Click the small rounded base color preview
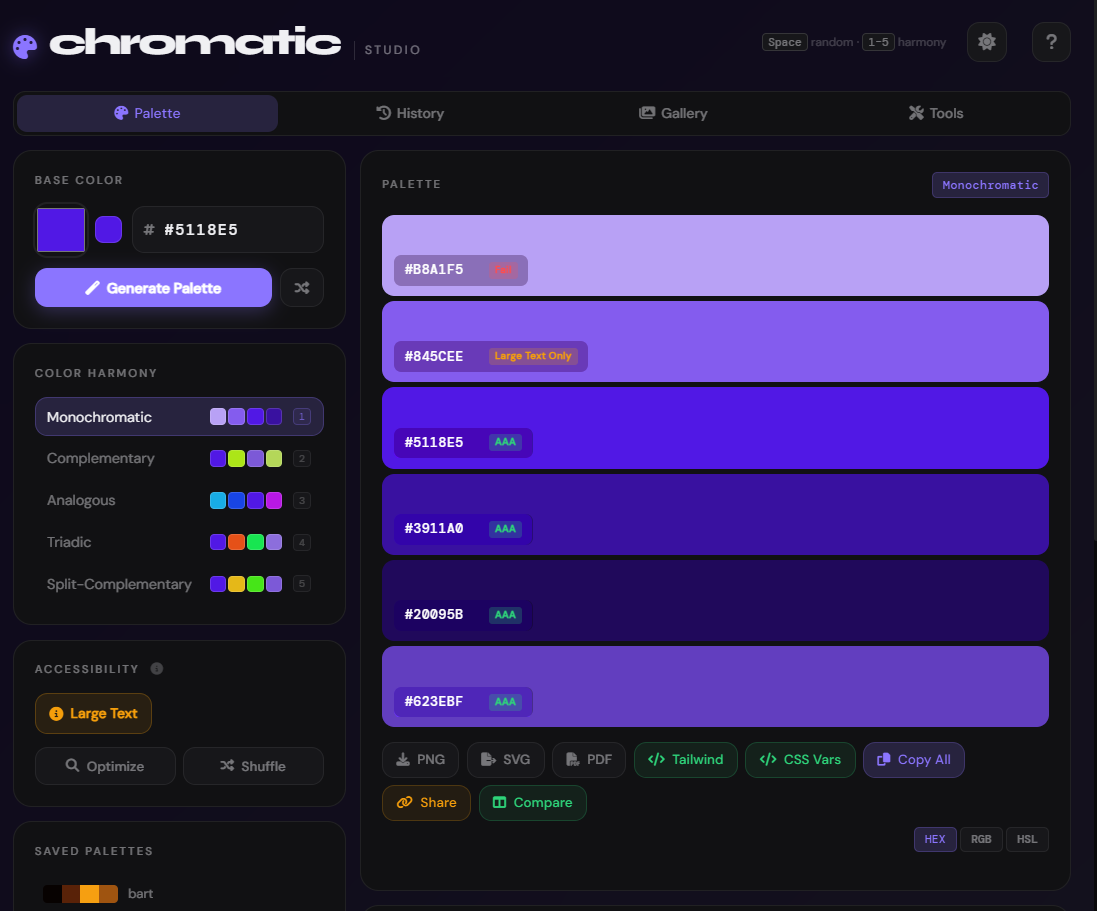Image resolution: width=1097 pixels, height=911 pixels. click(108, 229)
